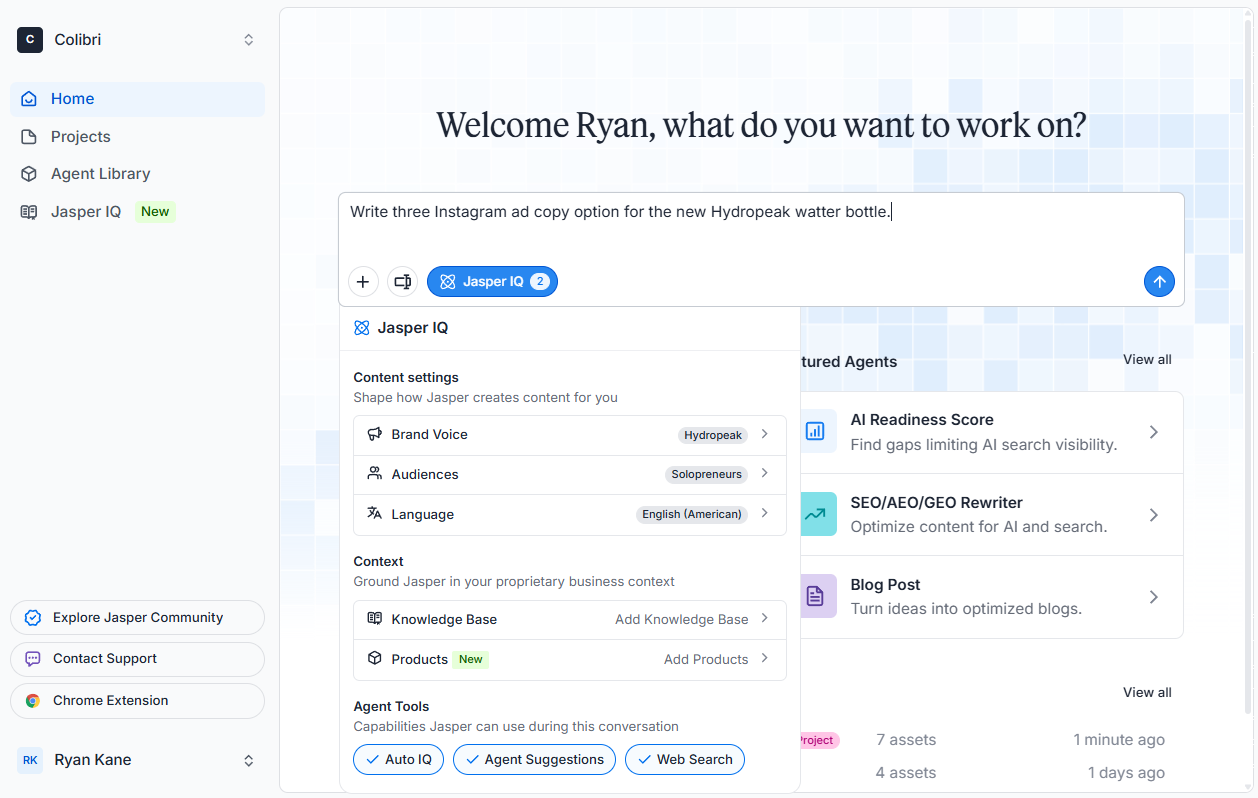
Task: Click the Brand Voice megaphone icon
Action: 375,434
